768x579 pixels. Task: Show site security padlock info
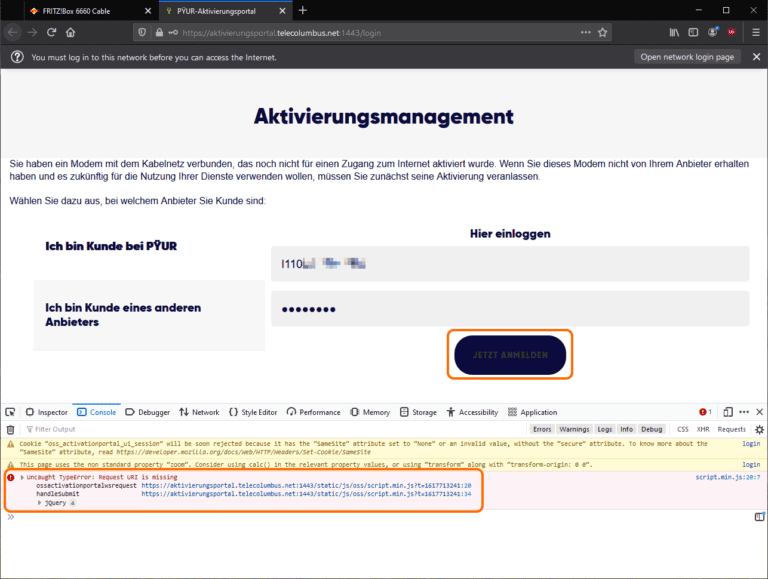pyautogui.click(x=159, y=32)
